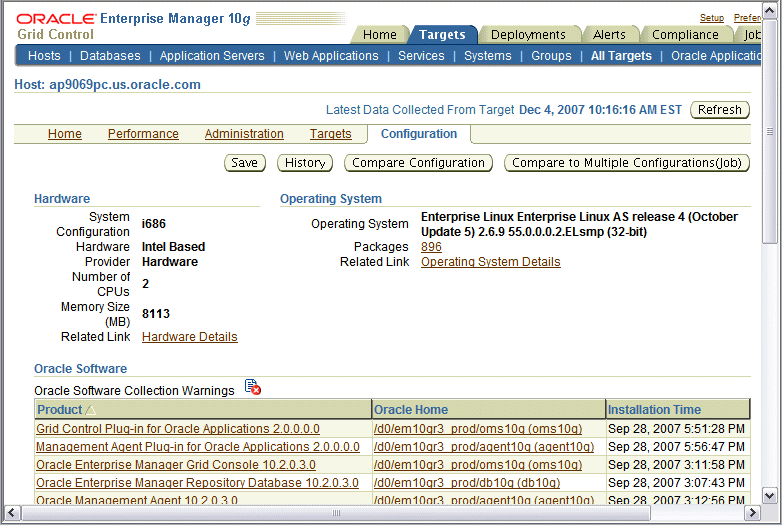This screenshot has height=526, width=782.
Task: Click scrollbar down arrow at bottom right
Action: pos(769,495)
